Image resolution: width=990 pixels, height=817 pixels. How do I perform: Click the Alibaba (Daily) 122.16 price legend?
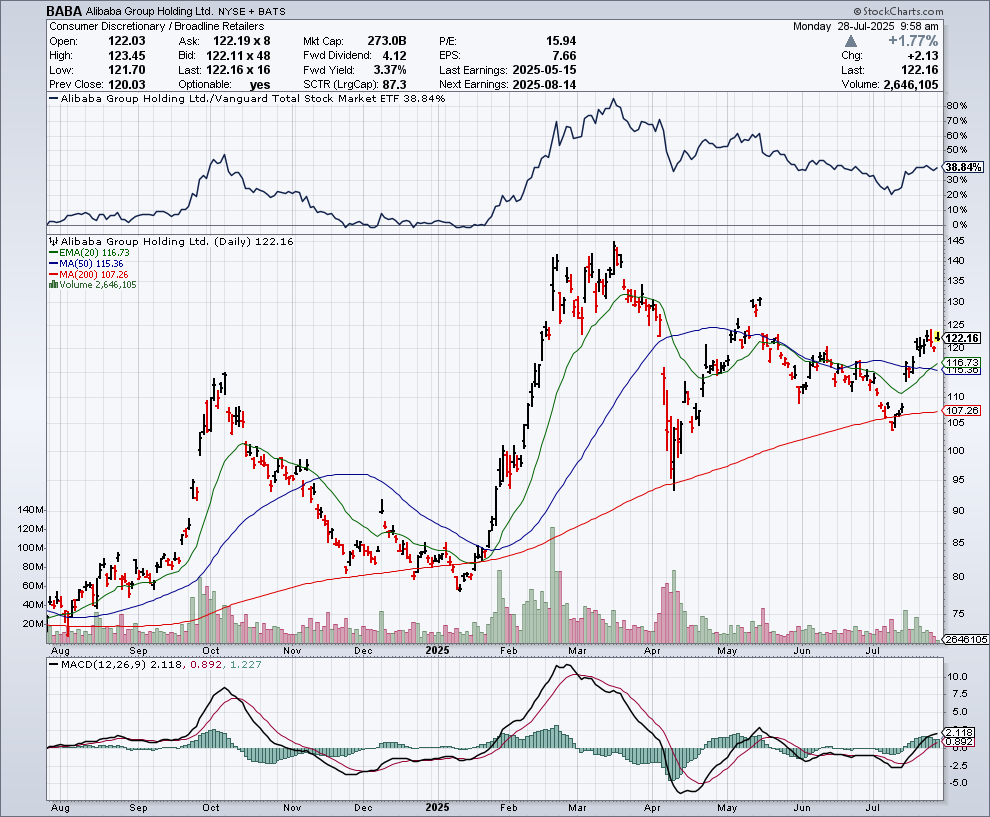[172, 241]
